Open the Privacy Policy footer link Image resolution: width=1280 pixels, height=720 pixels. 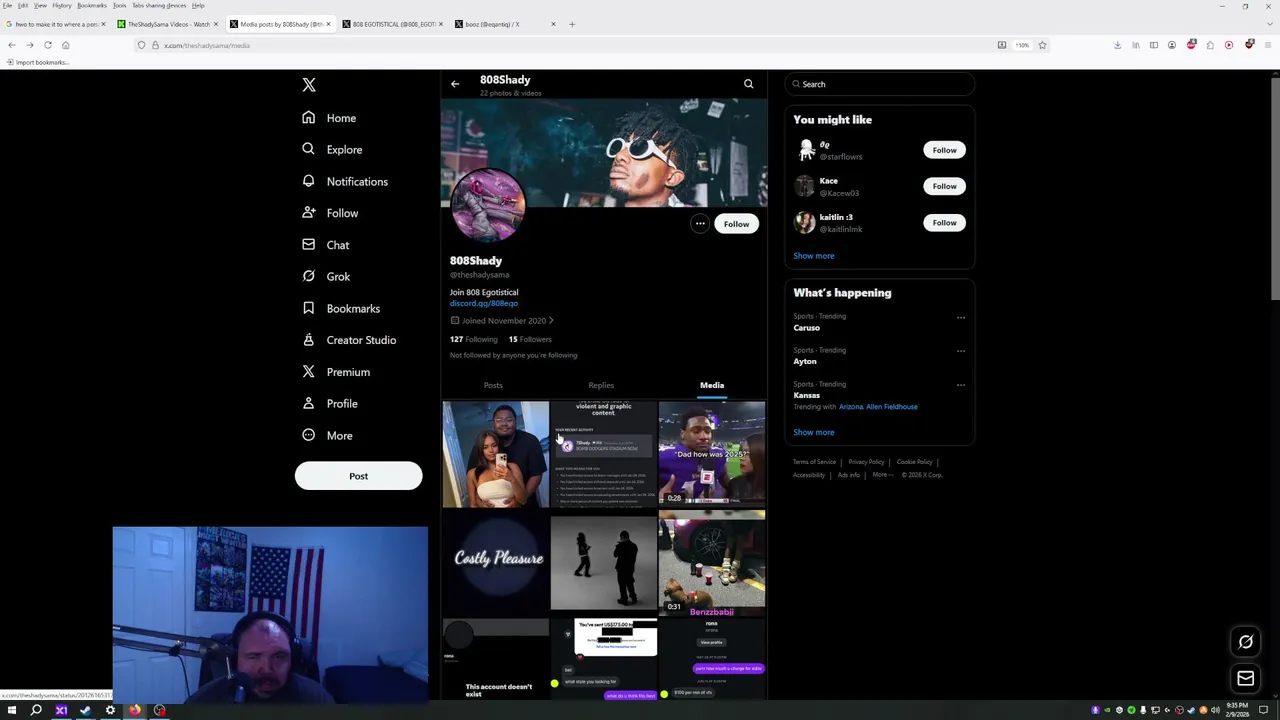866,462
